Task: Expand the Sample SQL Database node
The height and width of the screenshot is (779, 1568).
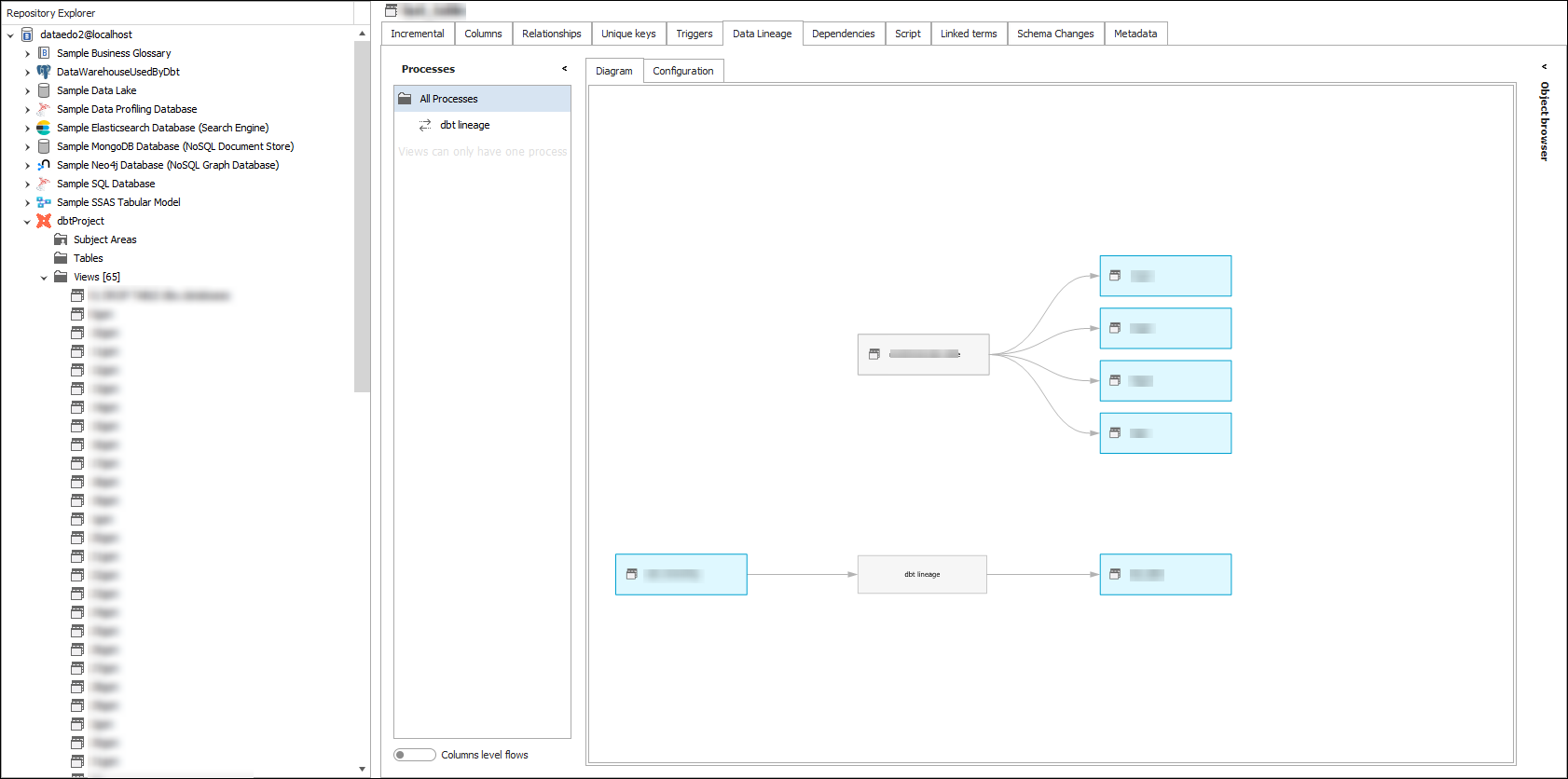Action: [x=27, y=184]
